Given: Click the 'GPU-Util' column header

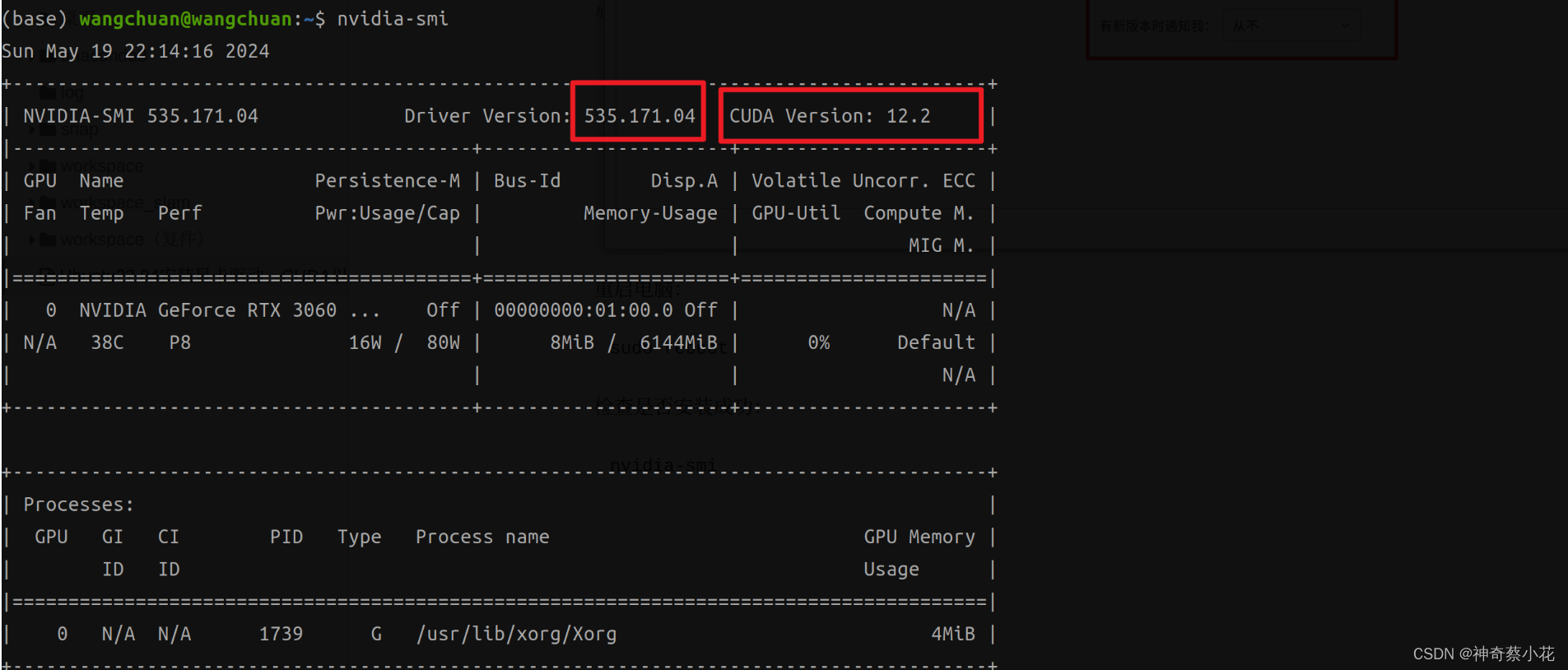Looking at the screenshot, I should pos(796,213).
